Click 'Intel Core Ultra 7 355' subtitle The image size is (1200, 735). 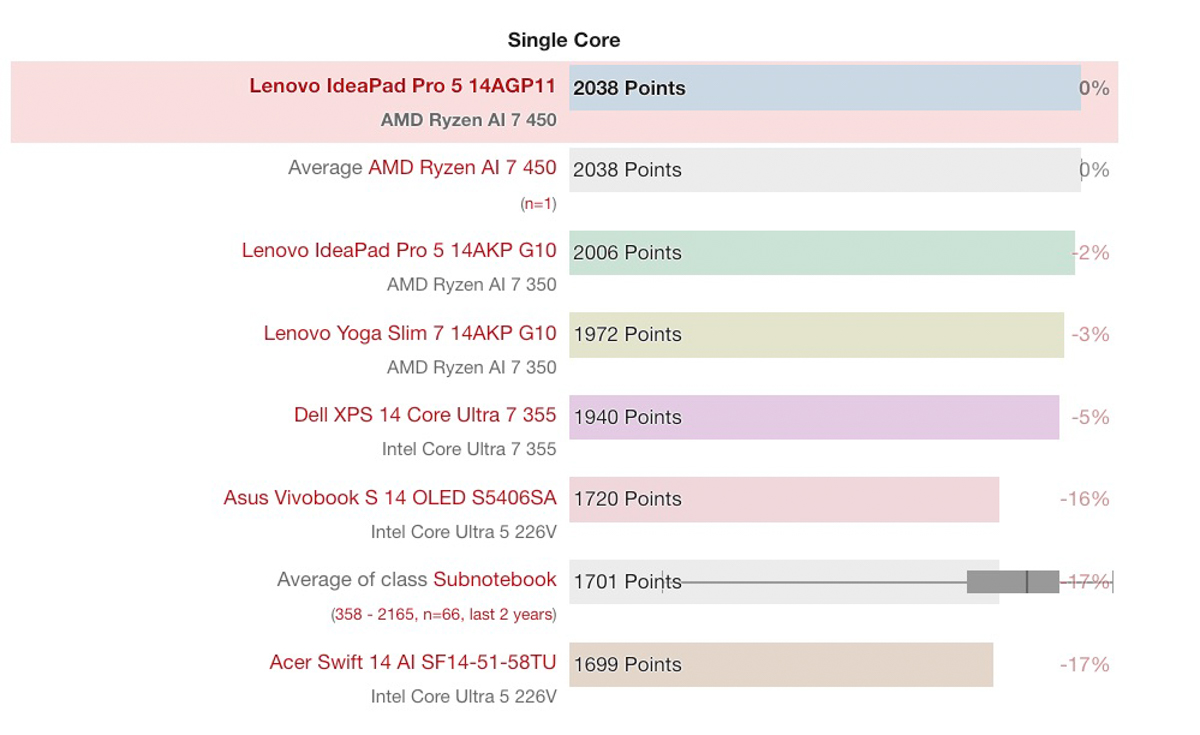pyautogui.click(x=469, y=449)
